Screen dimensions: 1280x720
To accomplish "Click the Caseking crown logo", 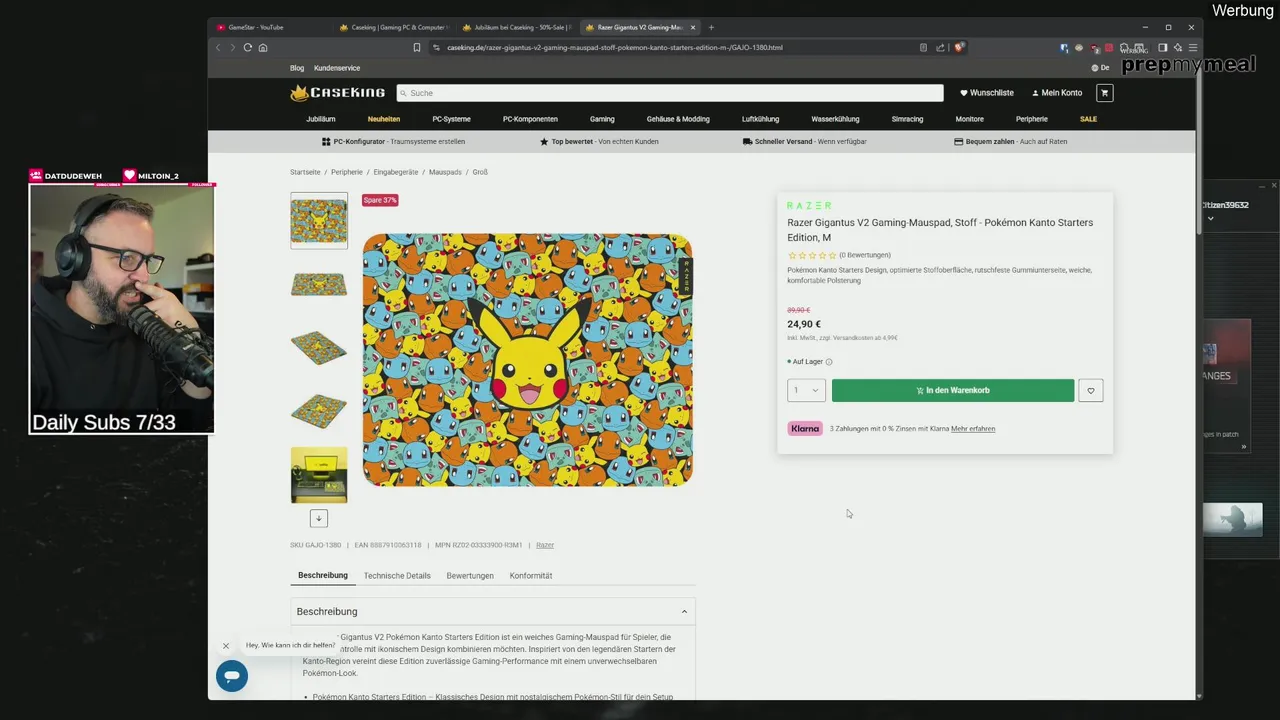I will point(337,93).
